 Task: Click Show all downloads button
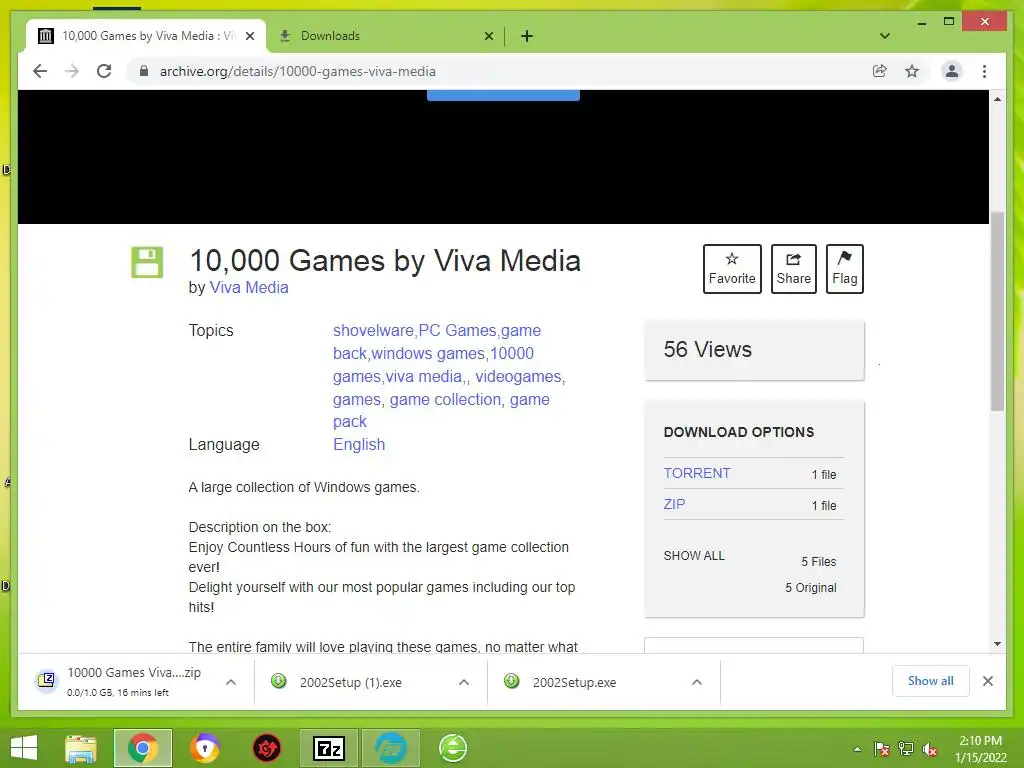click(931, 681)
